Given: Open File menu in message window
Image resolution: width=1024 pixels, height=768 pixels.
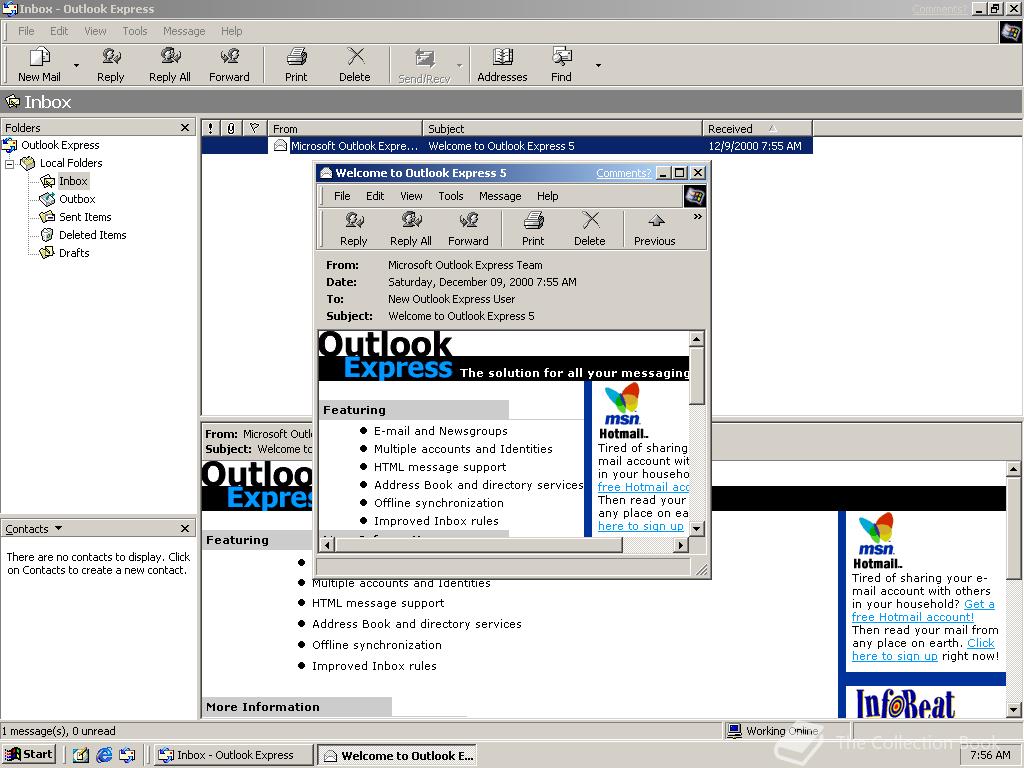Looking at the screenshot, I should 342,196.
